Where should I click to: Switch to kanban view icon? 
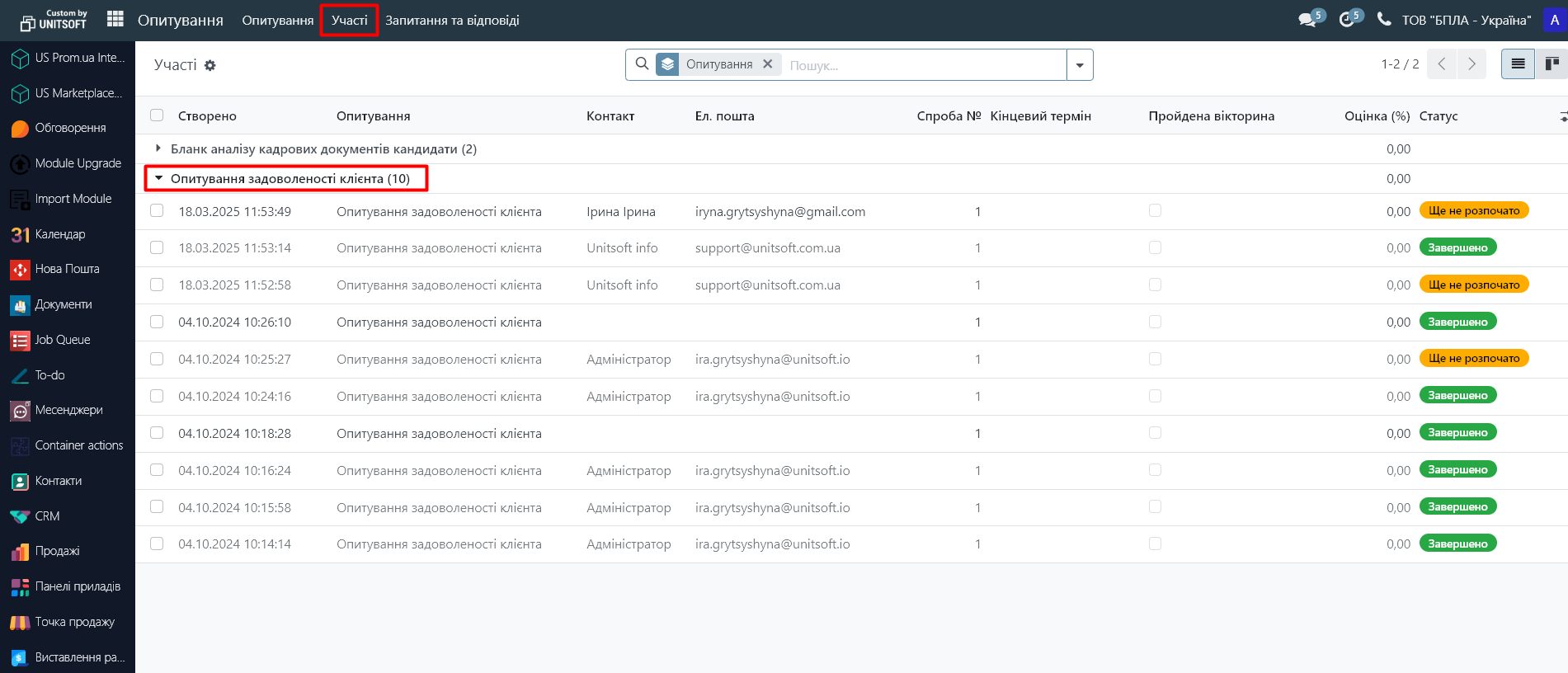point(1551,64)
